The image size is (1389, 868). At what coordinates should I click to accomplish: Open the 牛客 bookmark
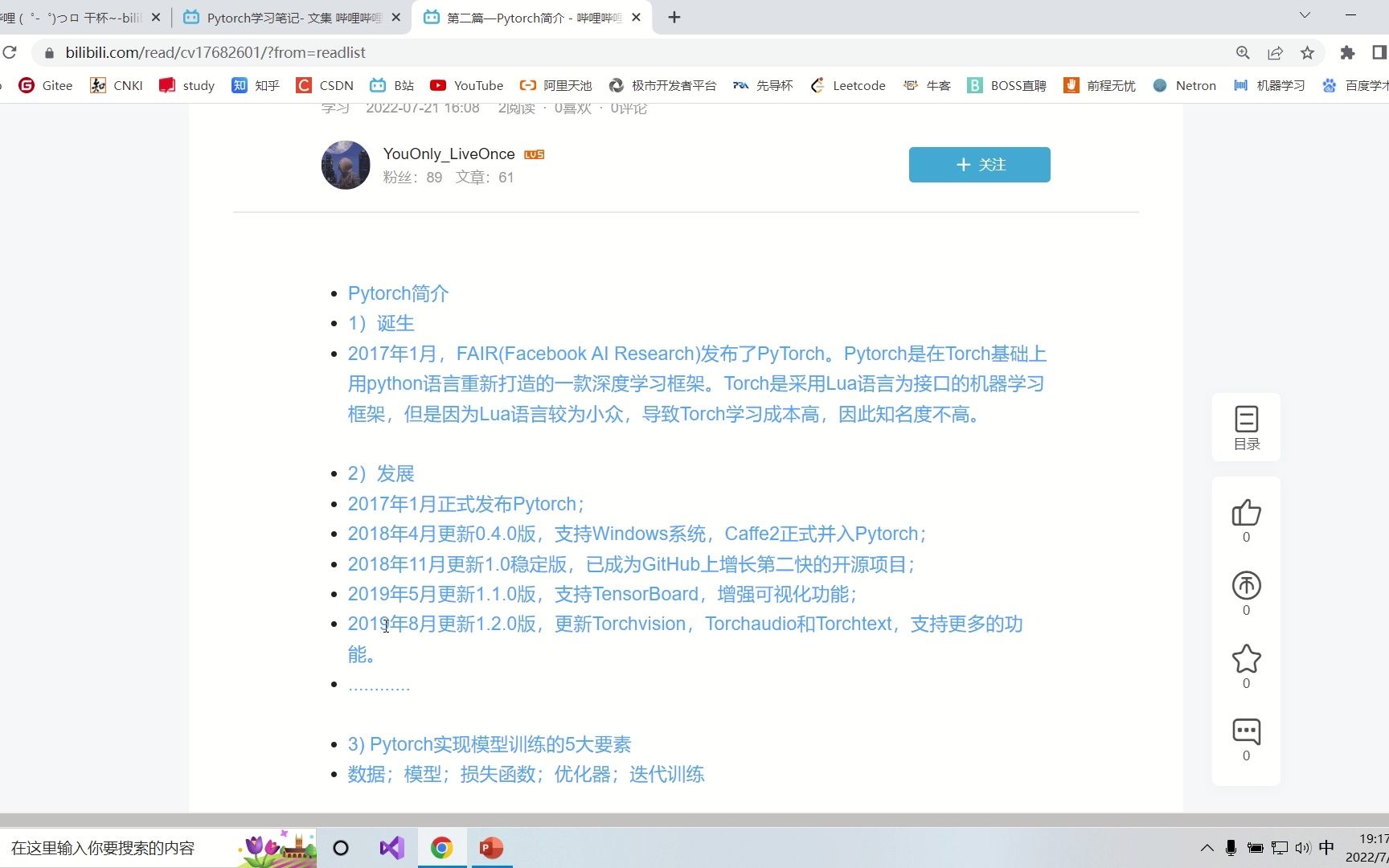(x=927, y=85)
